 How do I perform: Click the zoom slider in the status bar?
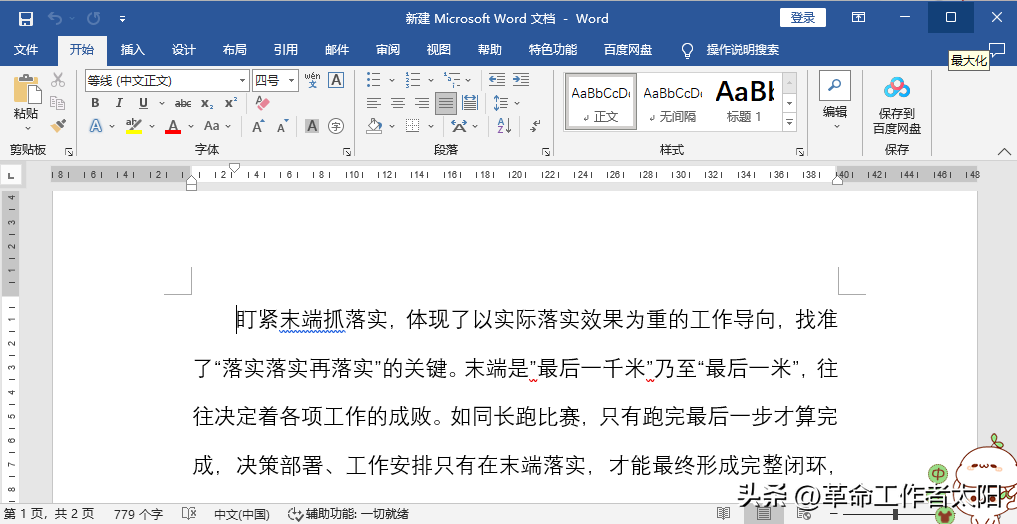(x=895, y=514)
